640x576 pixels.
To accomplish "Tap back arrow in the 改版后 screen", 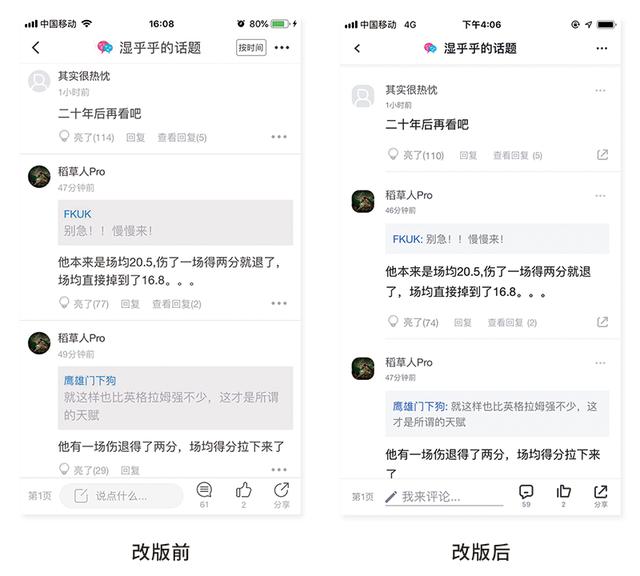I will tap(357, 49).
